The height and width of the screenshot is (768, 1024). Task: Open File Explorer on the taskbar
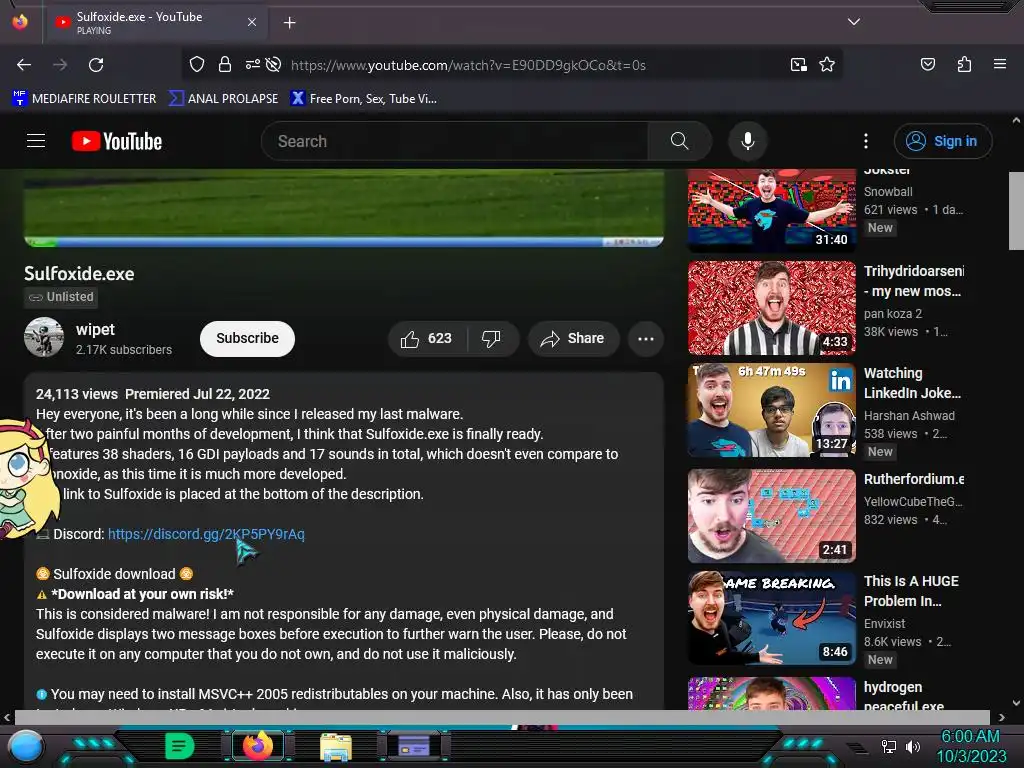tap(336, 746)
